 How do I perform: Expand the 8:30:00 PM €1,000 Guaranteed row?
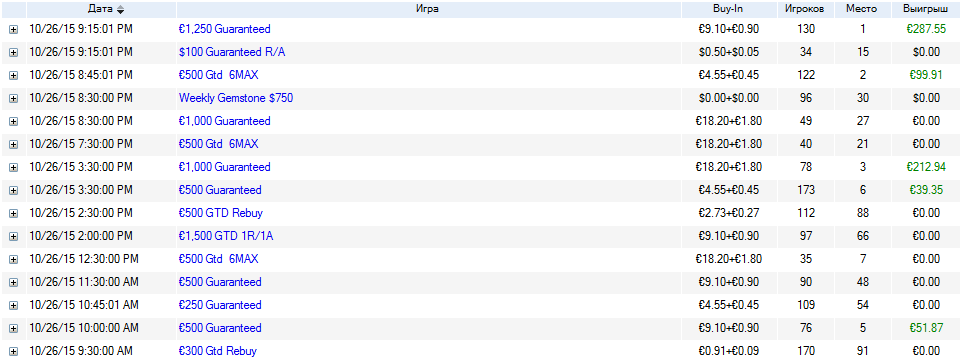click(x=13, y=121)
